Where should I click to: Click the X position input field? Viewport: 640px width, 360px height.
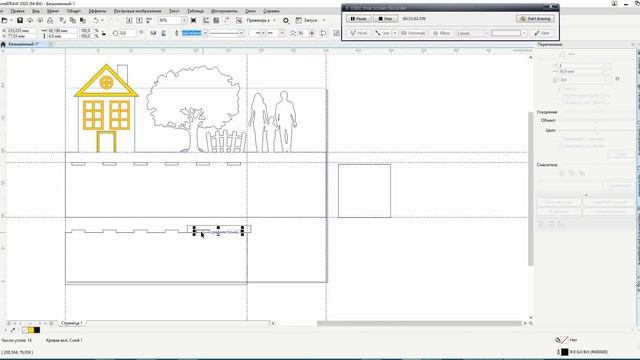[21, 31]
